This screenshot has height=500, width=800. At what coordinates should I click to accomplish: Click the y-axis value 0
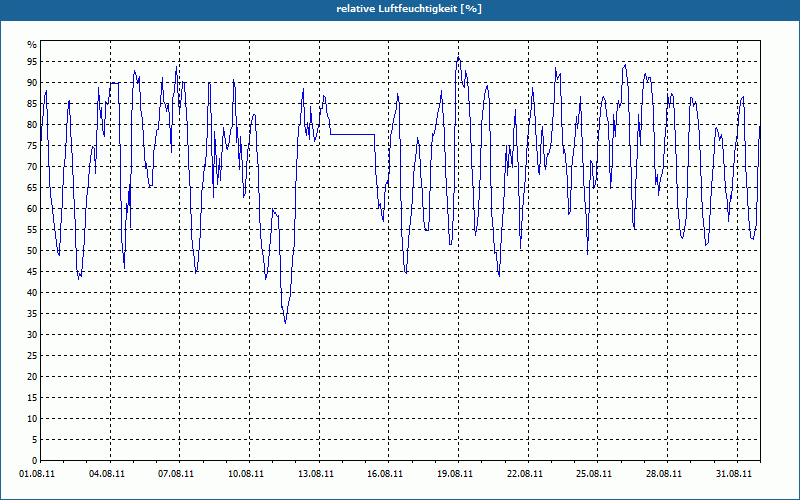[34, 461]
